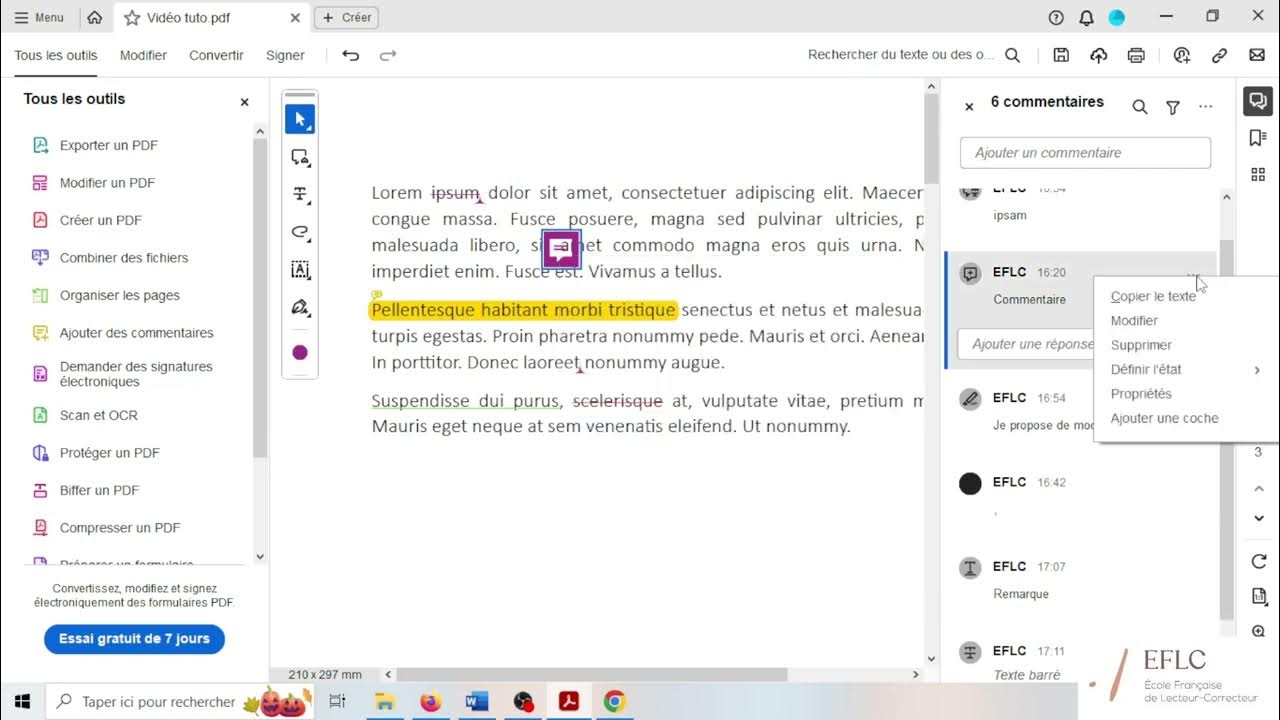Click the send by email icon

[x=1257, y=55]
